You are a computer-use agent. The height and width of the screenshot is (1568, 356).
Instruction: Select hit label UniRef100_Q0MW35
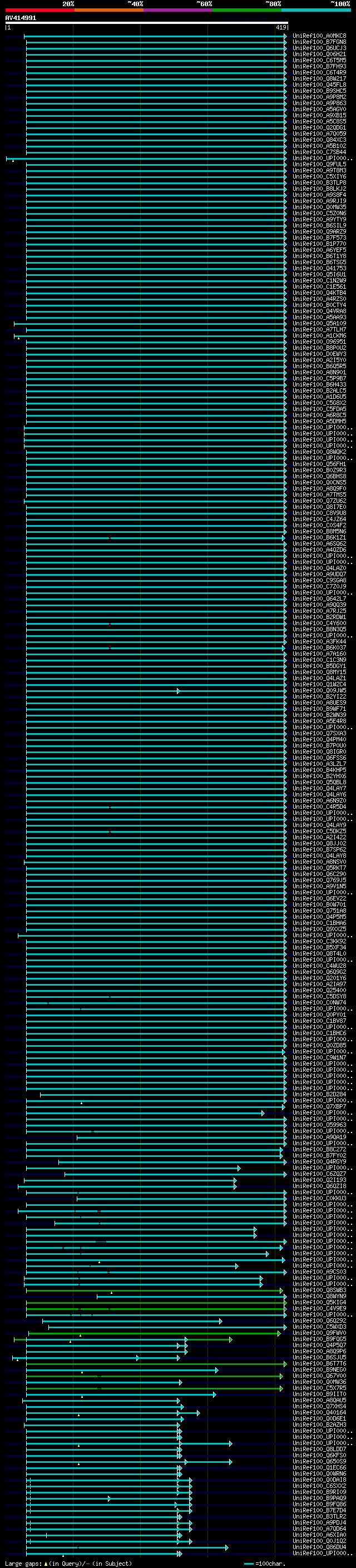point(319,207)
